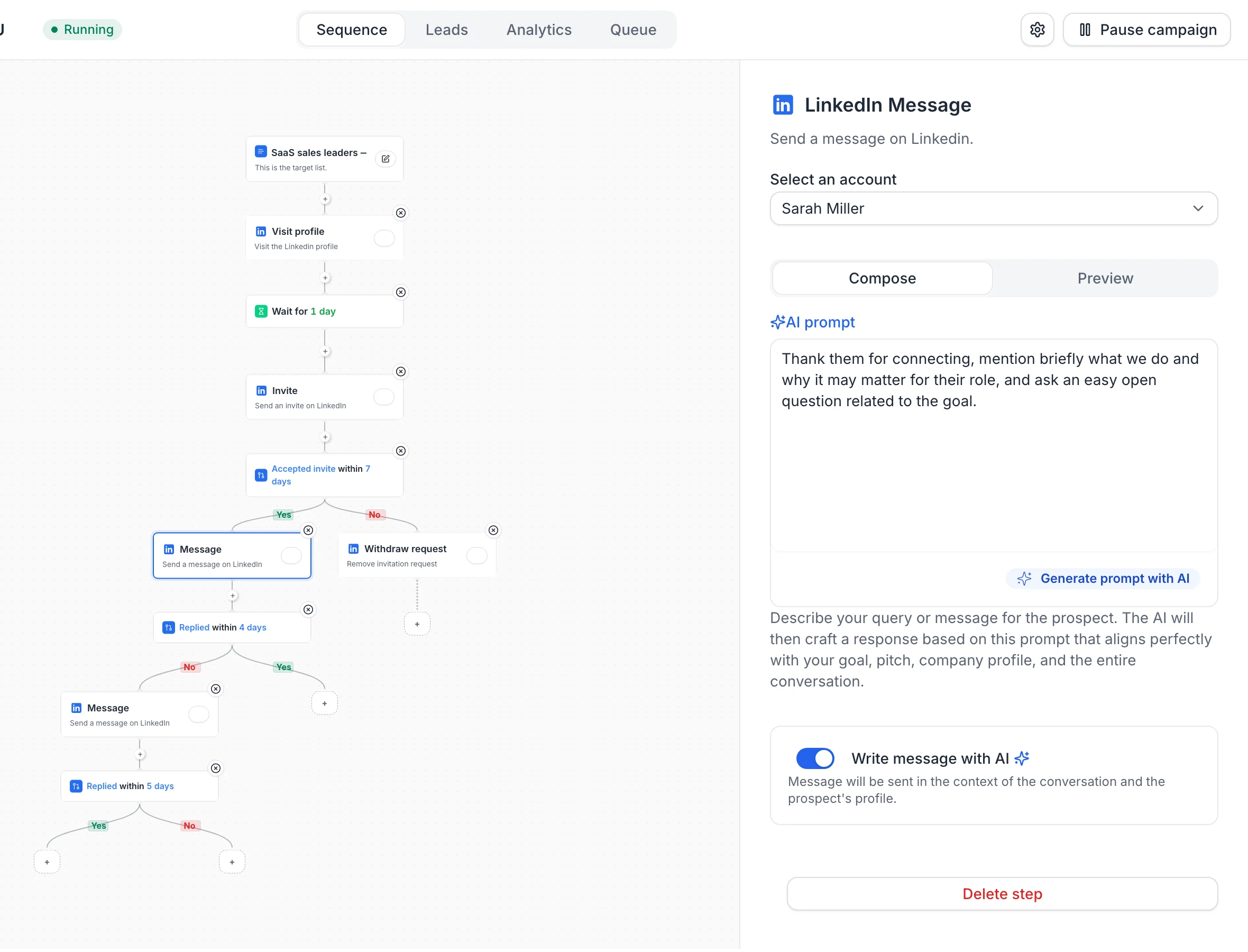This screenshot has height=952, width=1248.
Task: Open the Select an account dropdown
Action: click(x=994, y=208)
